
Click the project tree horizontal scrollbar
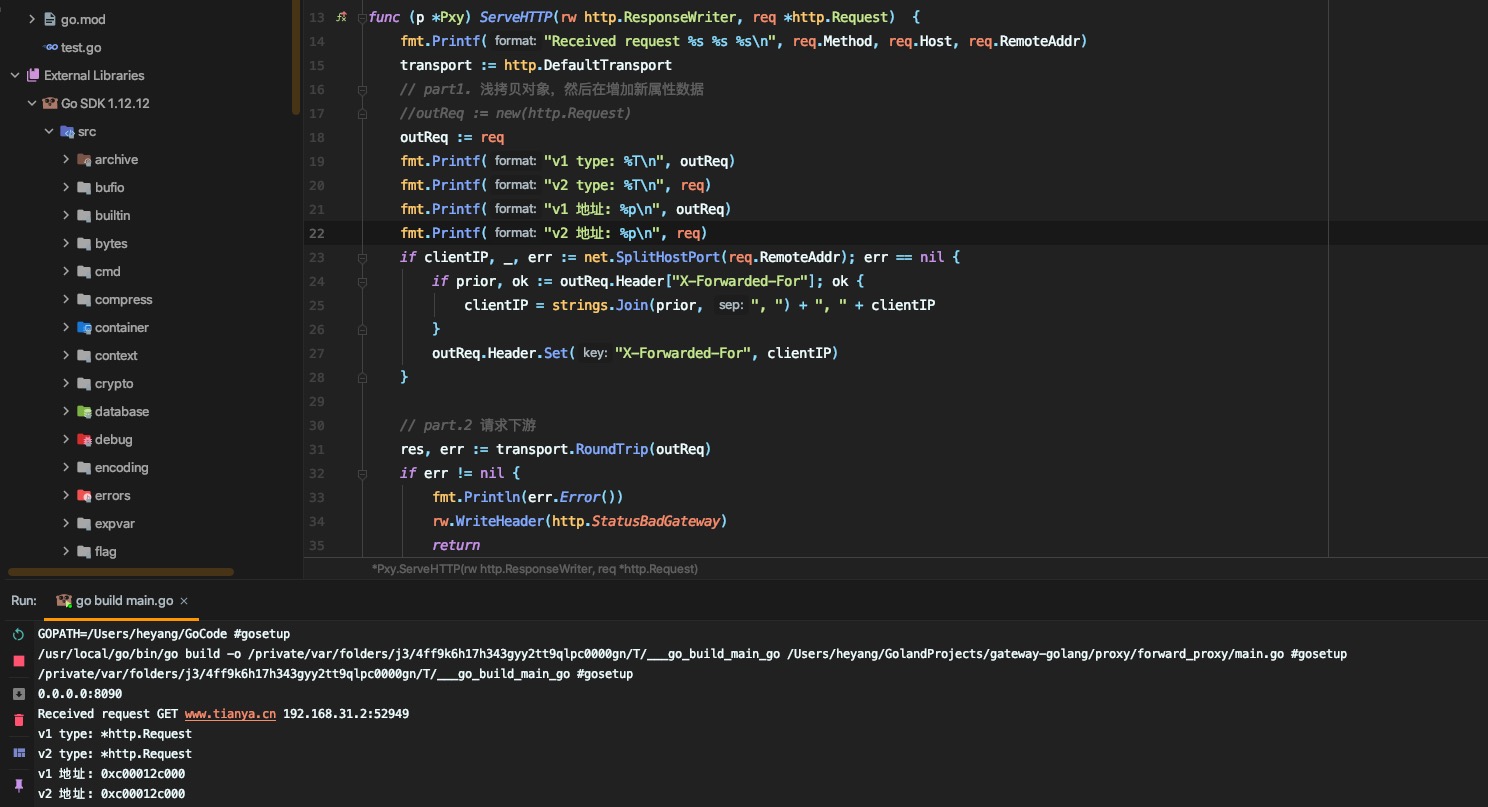121,572
